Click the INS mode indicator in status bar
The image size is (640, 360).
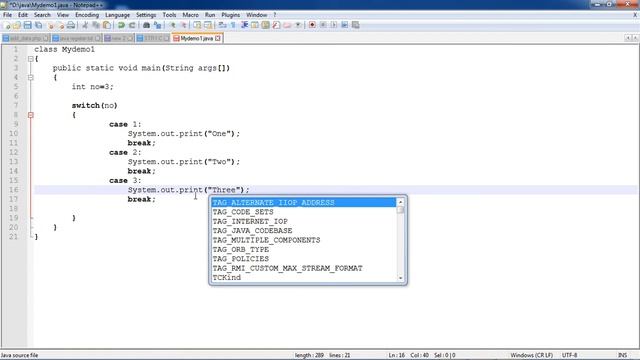[622, 355]
